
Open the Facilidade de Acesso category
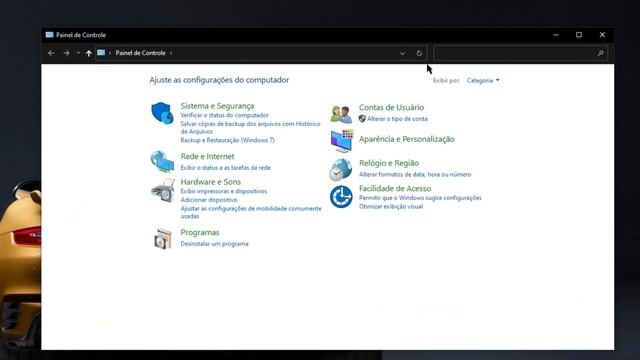pos(395,189)
